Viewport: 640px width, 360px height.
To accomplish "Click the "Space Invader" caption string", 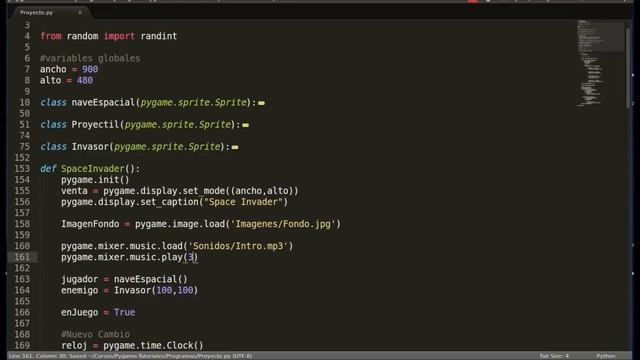I will (x=243, y=202).
